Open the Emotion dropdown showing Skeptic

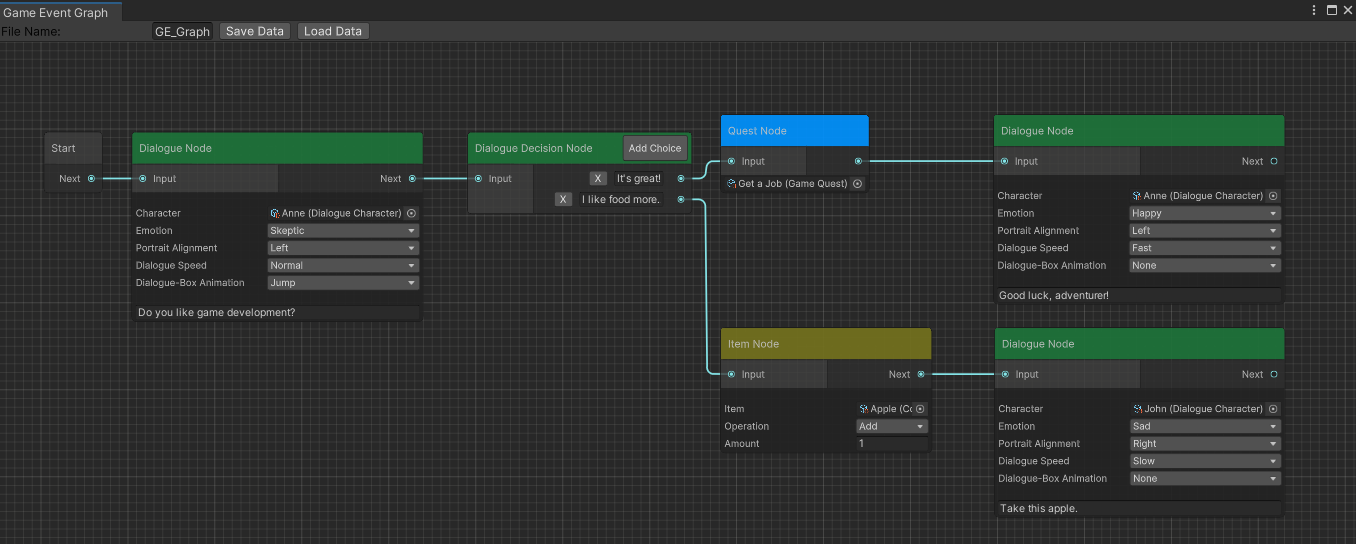pos(342,231)
